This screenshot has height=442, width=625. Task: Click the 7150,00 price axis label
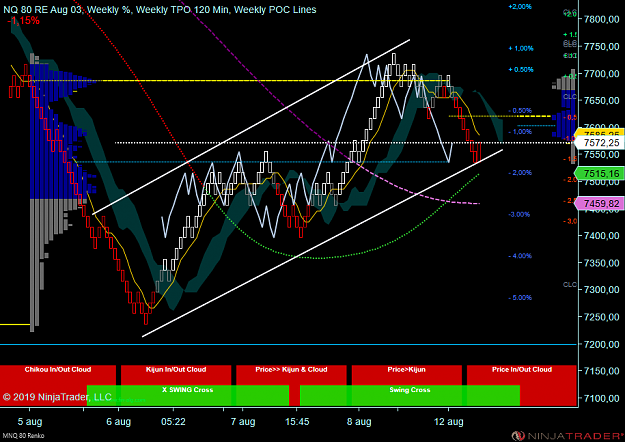tap(601, 371)
